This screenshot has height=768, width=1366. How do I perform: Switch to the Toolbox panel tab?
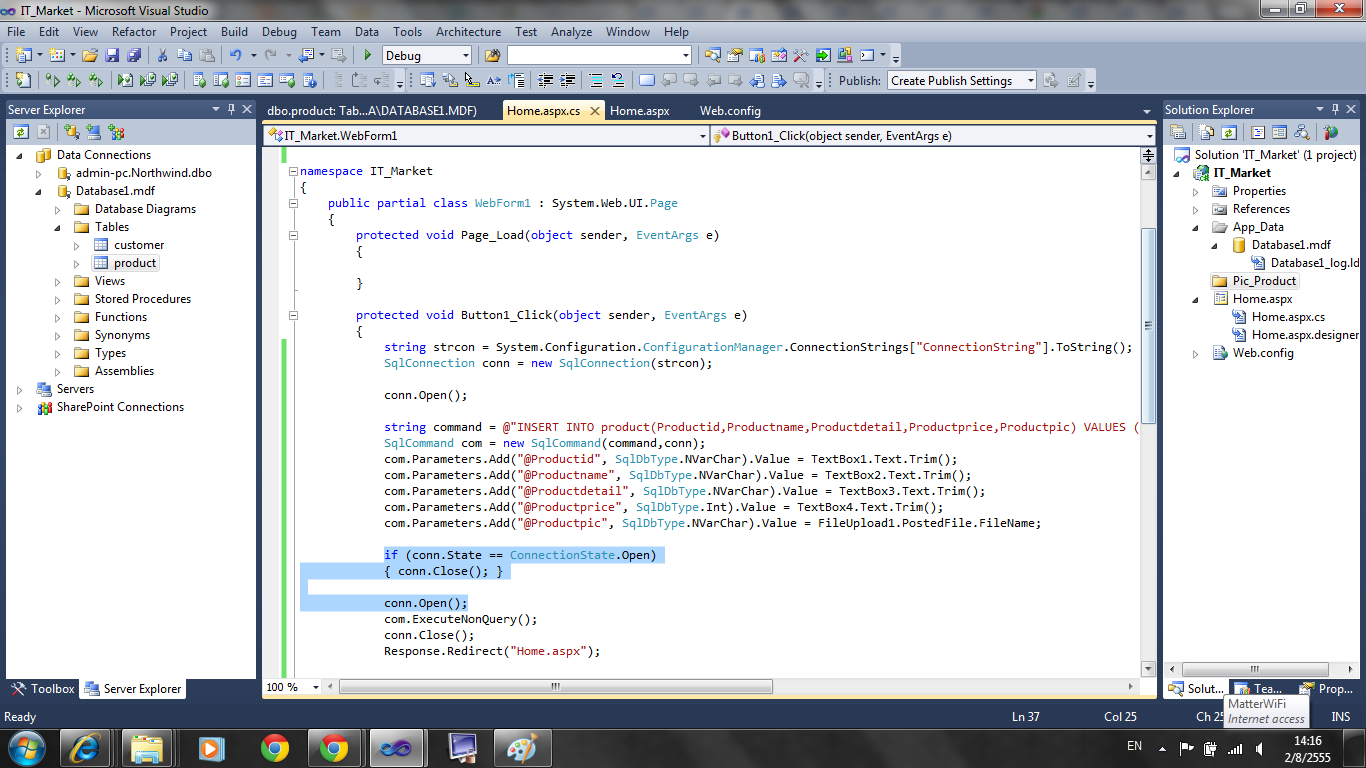point(43,689)
